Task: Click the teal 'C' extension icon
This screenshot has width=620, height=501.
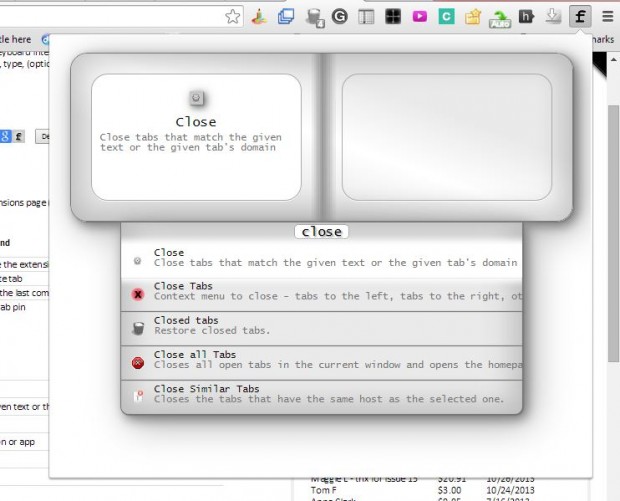Action: 446,16
